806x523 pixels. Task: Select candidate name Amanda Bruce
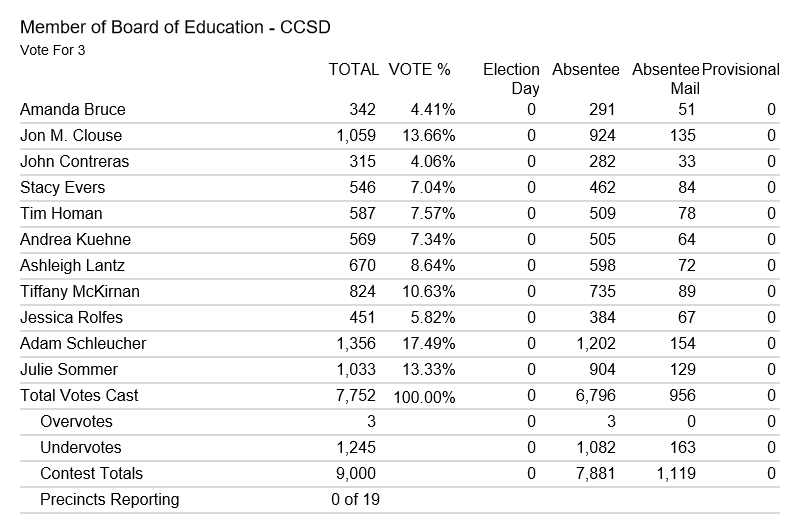(73, 110)
